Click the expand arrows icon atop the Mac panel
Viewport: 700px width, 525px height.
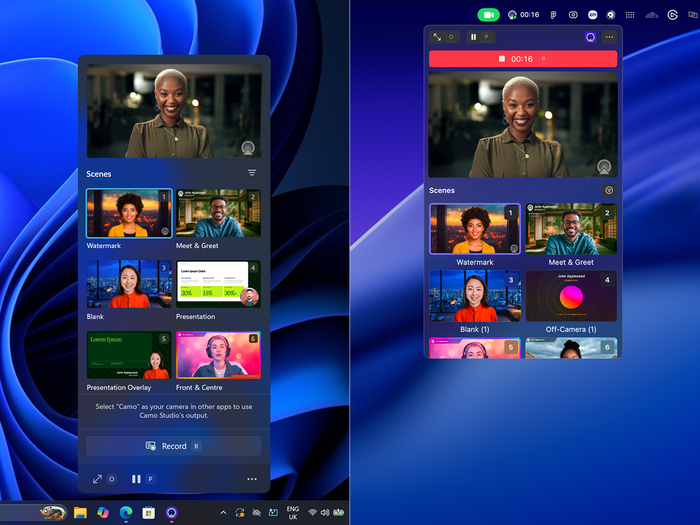(438, 37)
